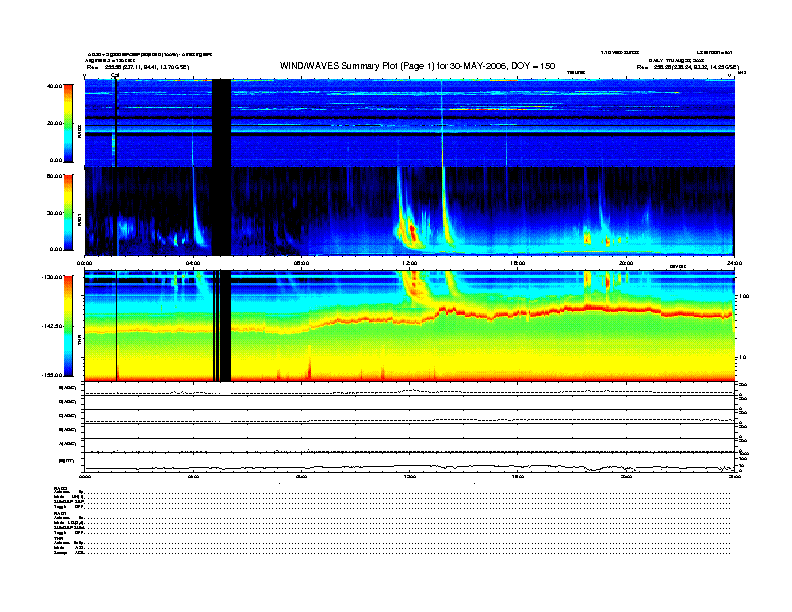Click the black data gap in TNR panel
Image resolution: width=792 pixels, height=612 pixels.
225,326
